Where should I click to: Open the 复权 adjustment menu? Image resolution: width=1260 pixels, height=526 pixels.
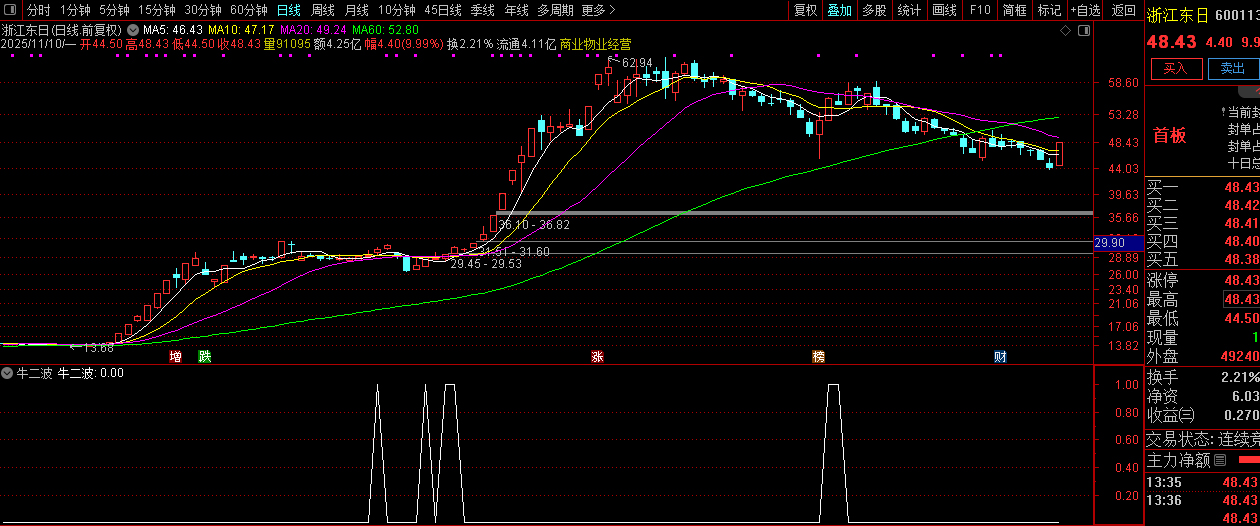805,10
